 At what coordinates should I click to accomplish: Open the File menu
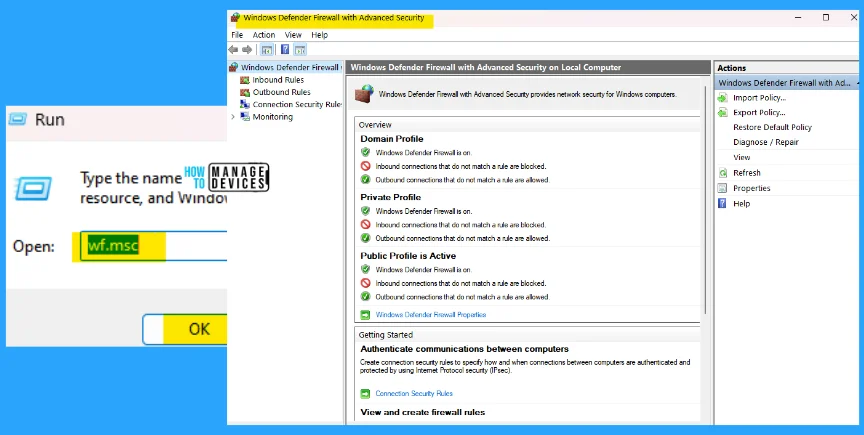tap(237, 35)
